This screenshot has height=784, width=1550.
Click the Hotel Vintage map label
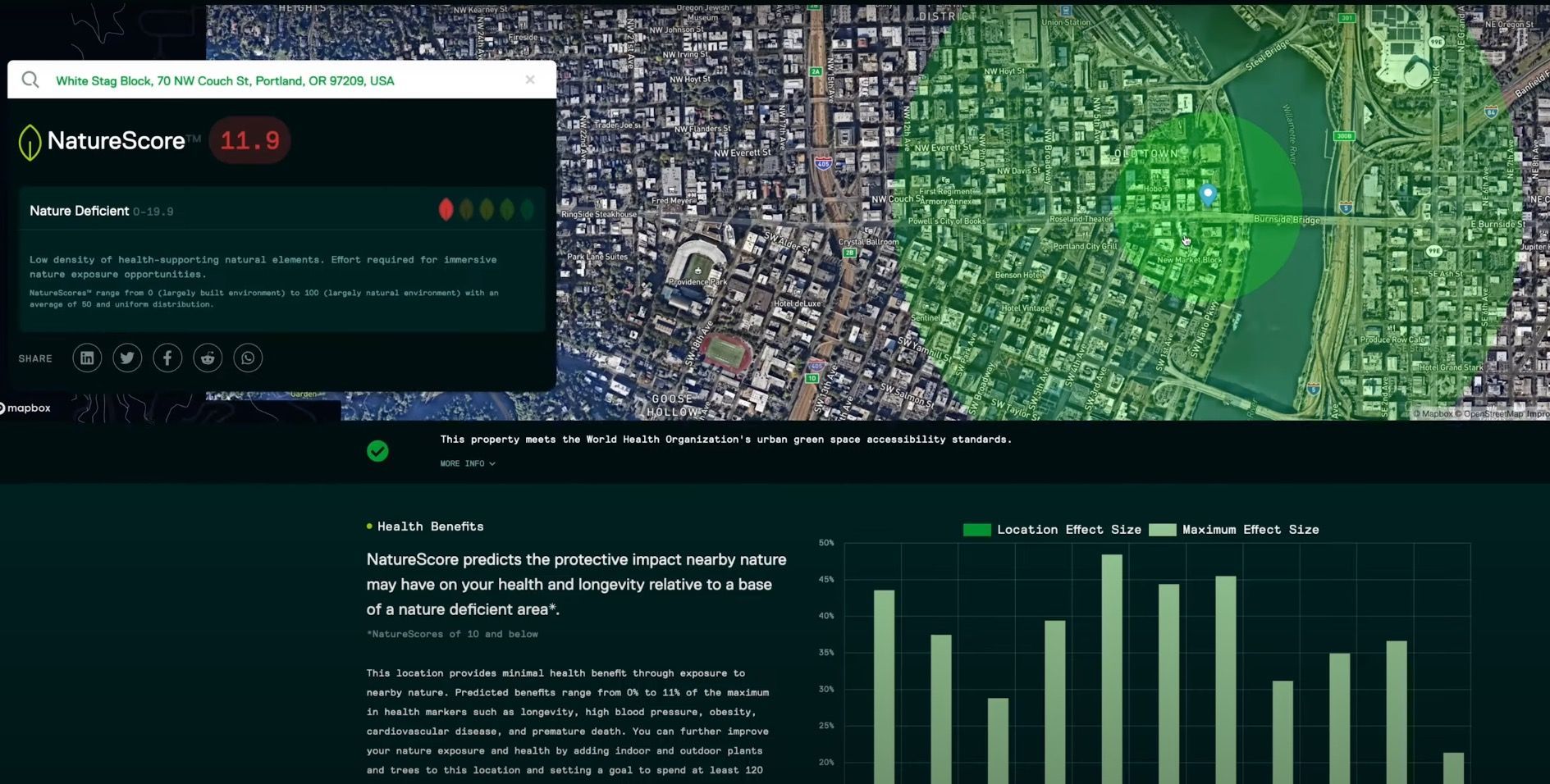1026,308
